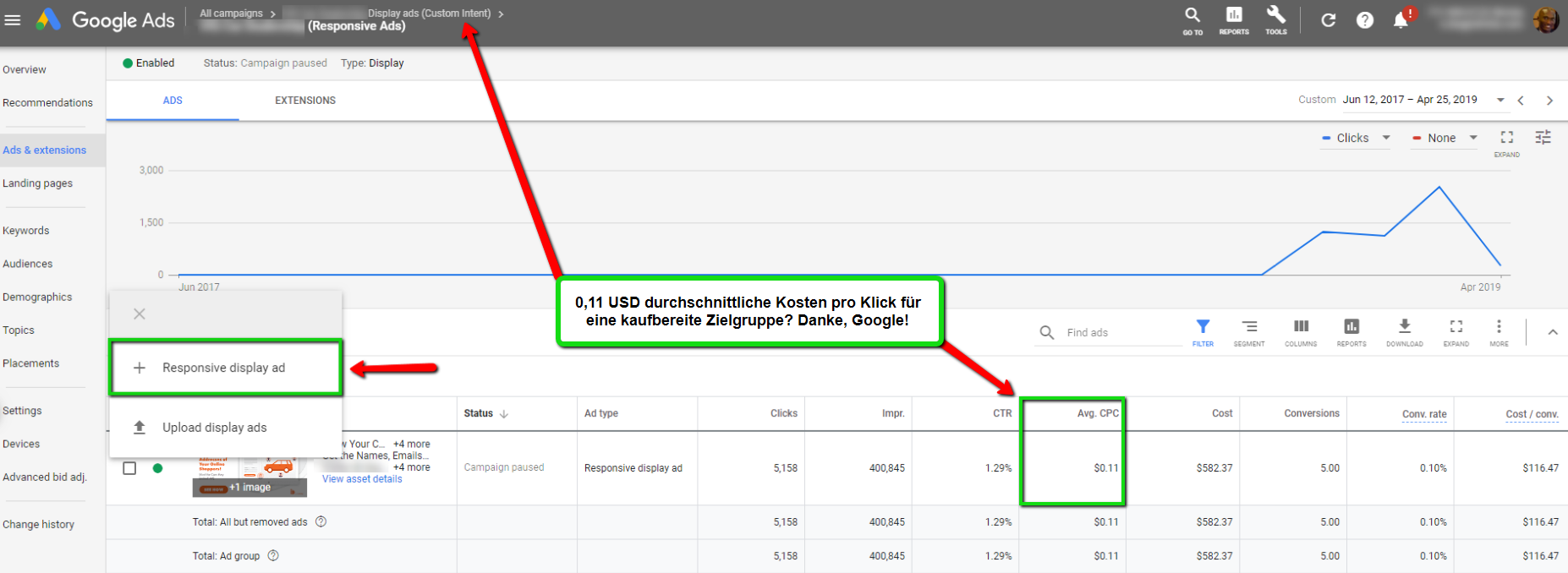The image size is (1568, 573).
Task: Open the help question mark icon
Action: tap(1364, 20)
